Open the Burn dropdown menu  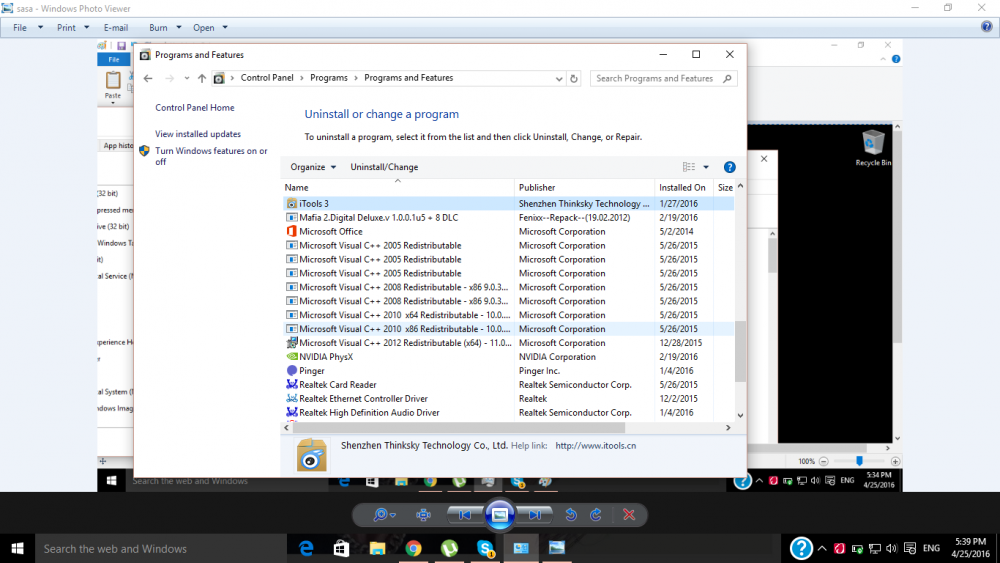165,28
